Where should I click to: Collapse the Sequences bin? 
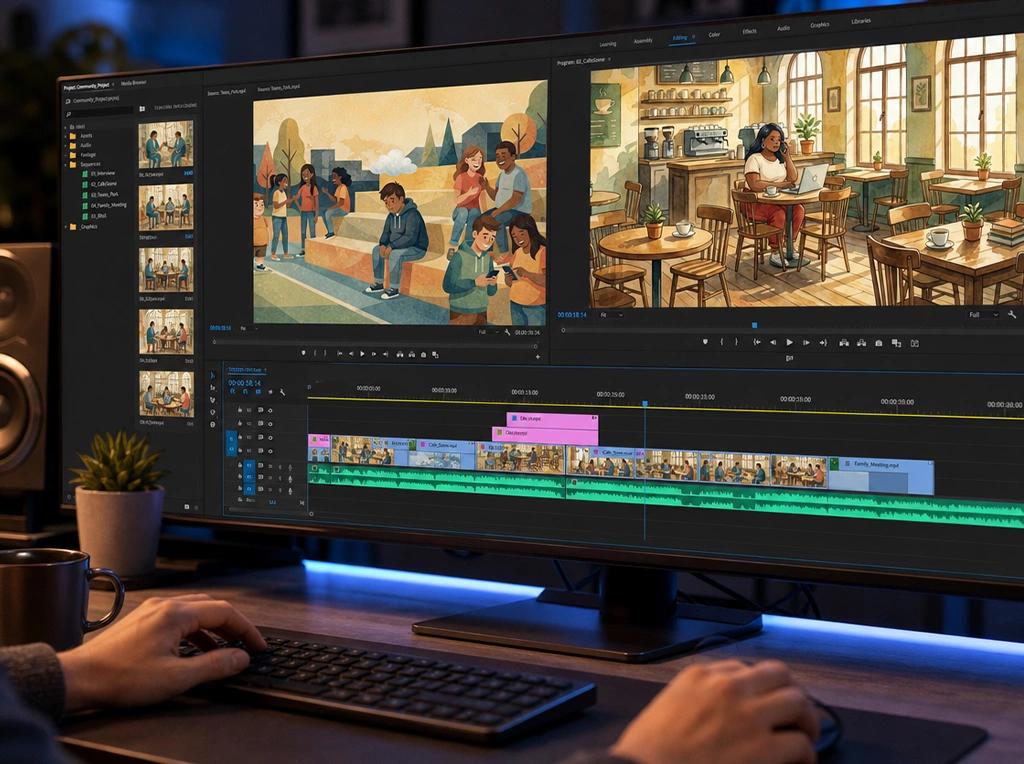click(66, 165)
